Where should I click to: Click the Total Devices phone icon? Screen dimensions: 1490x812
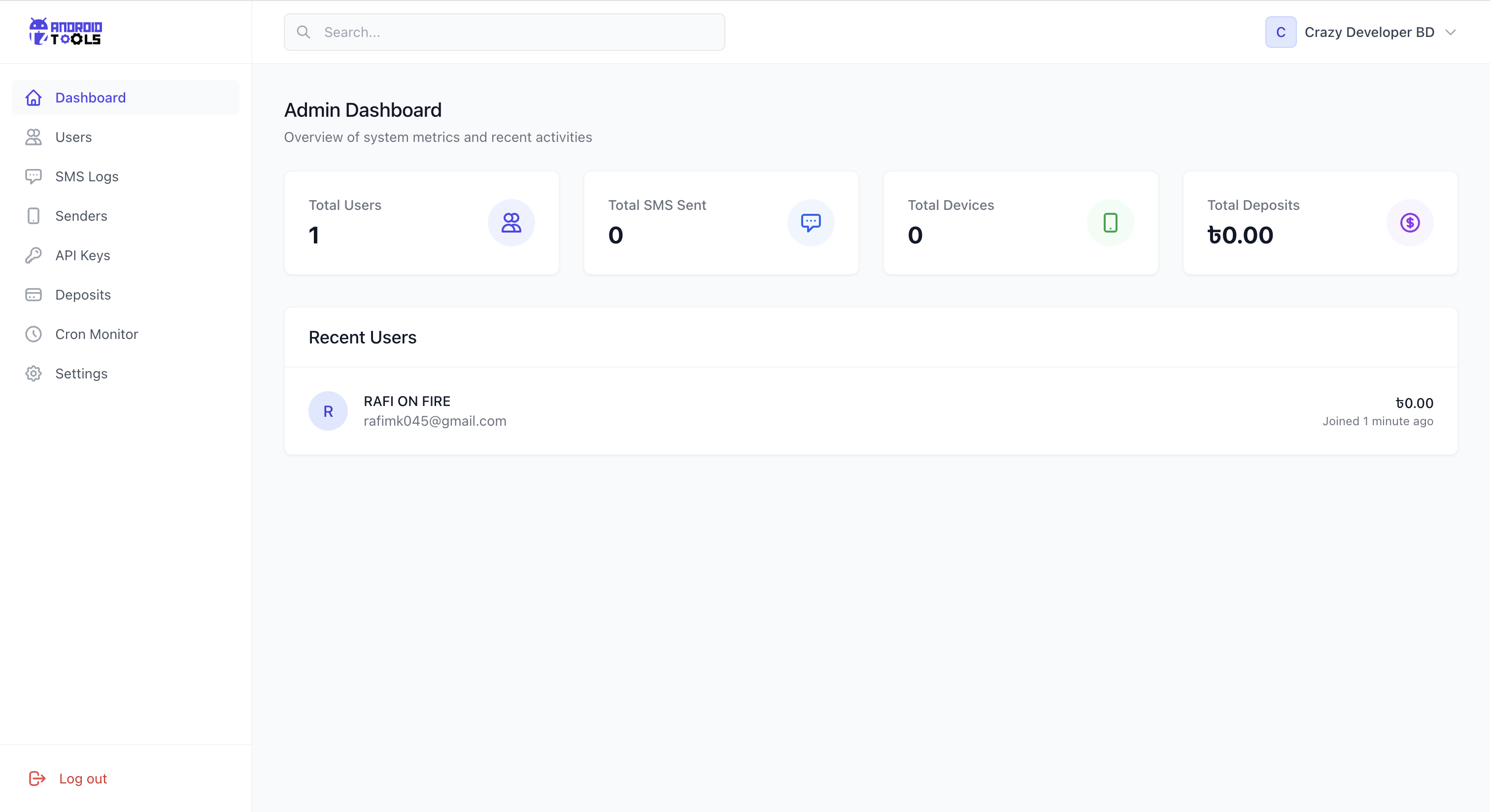(1111, 223)
